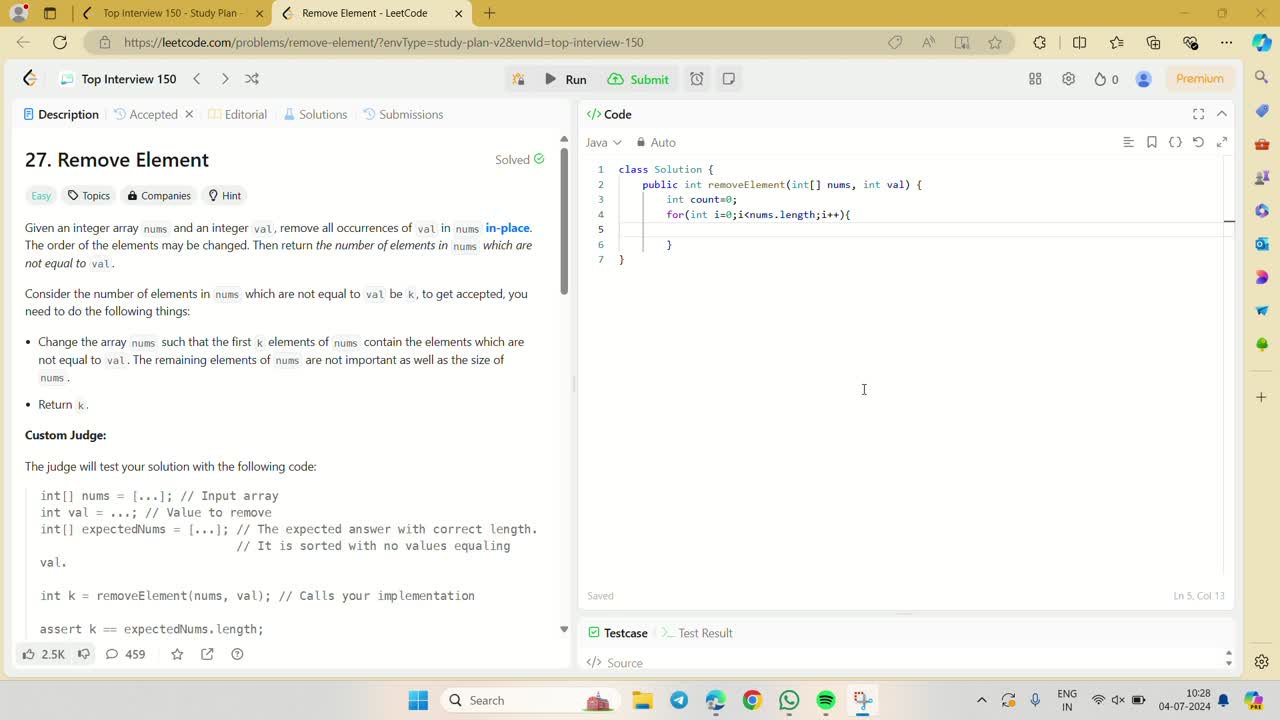Click the streak fire counter
The width and height of the screenshot is (1280, 720).
click(1106, 79)
